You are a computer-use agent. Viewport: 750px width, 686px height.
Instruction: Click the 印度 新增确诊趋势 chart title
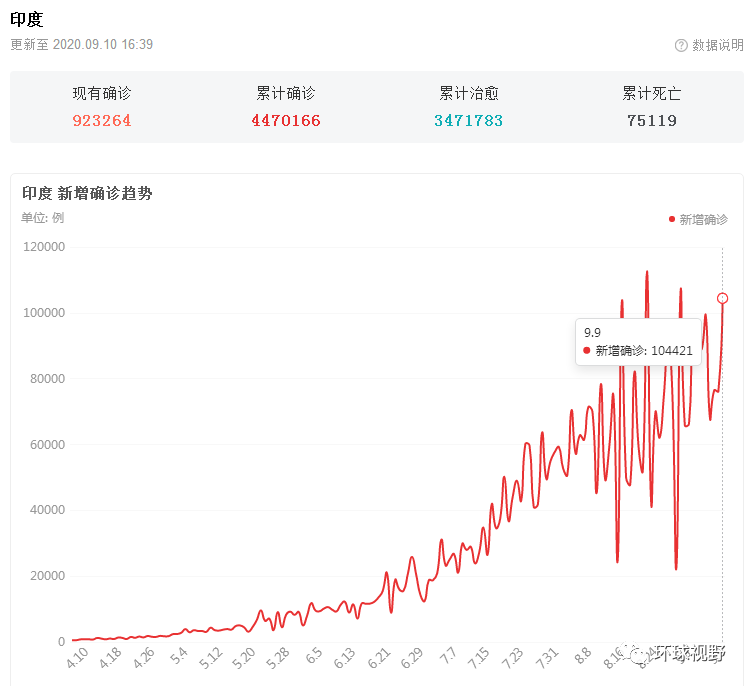point(87,193)
